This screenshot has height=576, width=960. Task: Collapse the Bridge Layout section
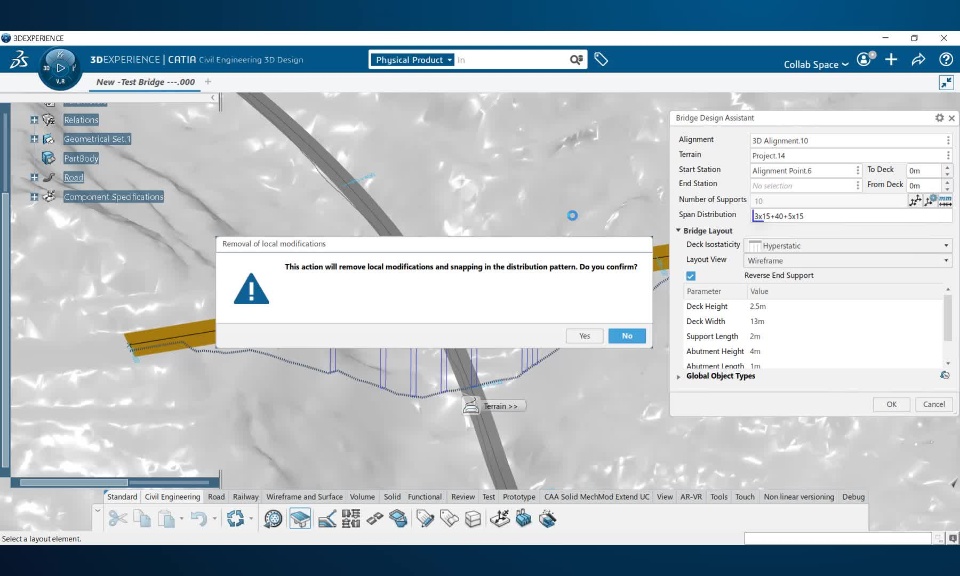(x=678, y=231)
